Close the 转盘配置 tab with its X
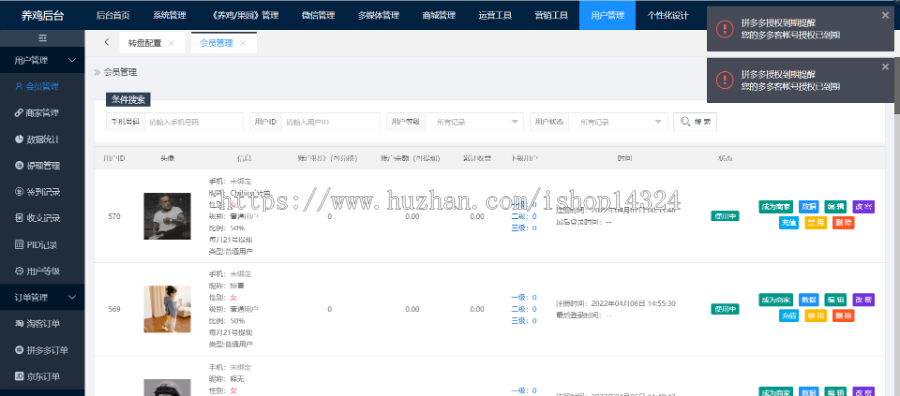Viewport: 900px width, 396px height. tap(171, 43)
